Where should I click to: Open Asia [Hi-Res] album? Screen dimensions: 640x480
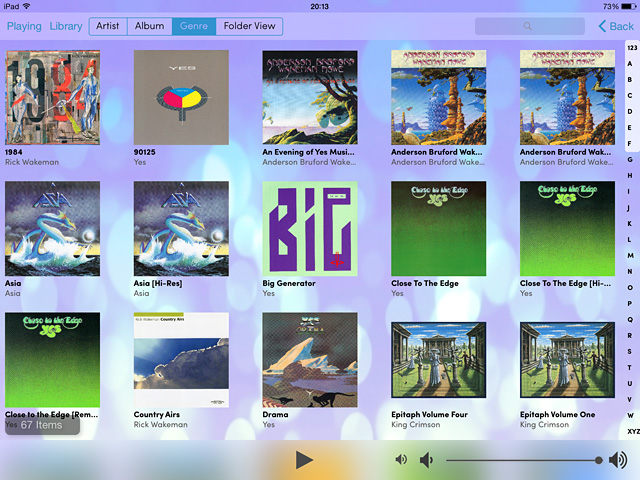point(181,228)
